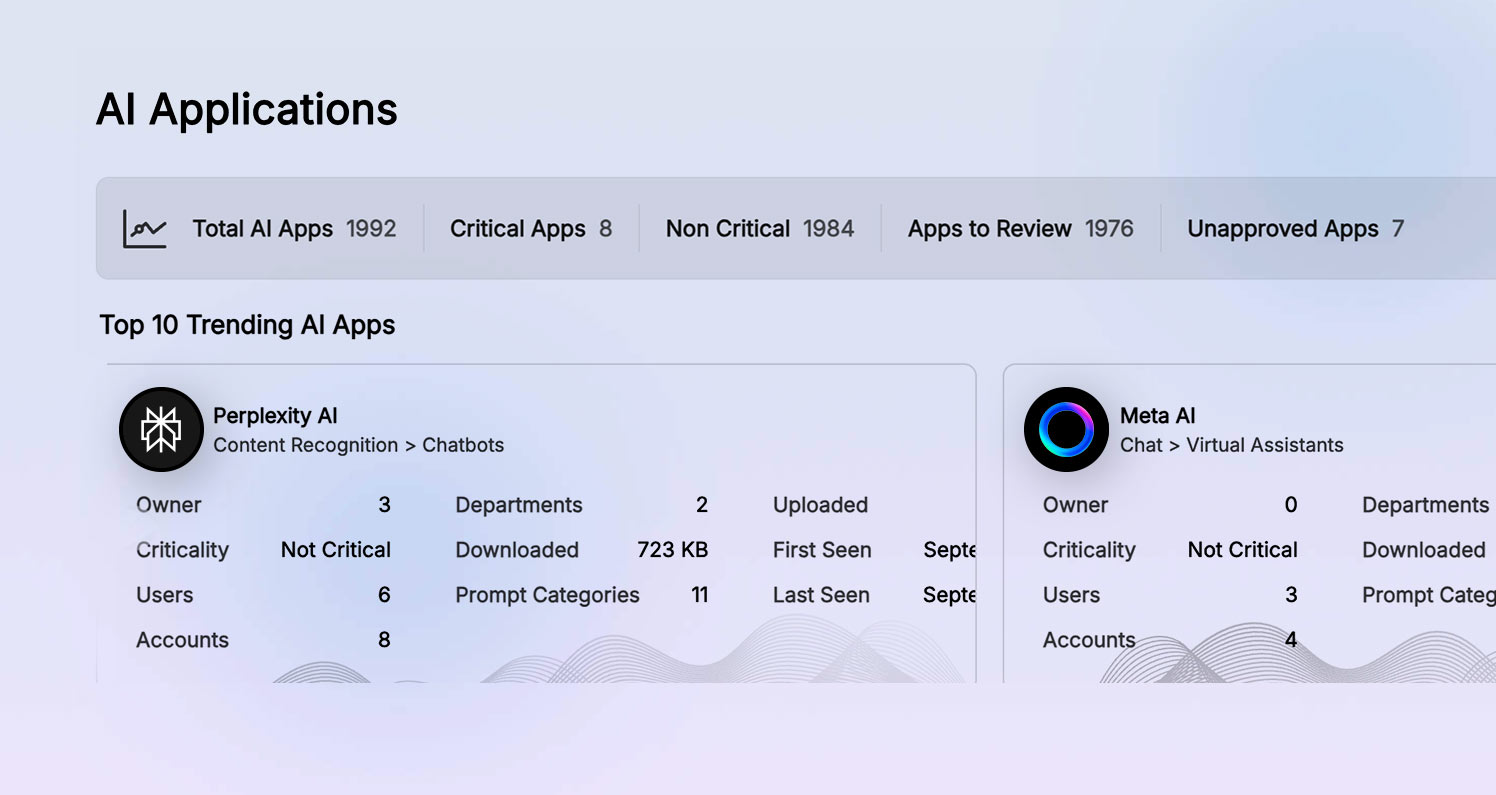
Task: Click the Downloaded label in Meta AI card
Action: click(1424, 550)
